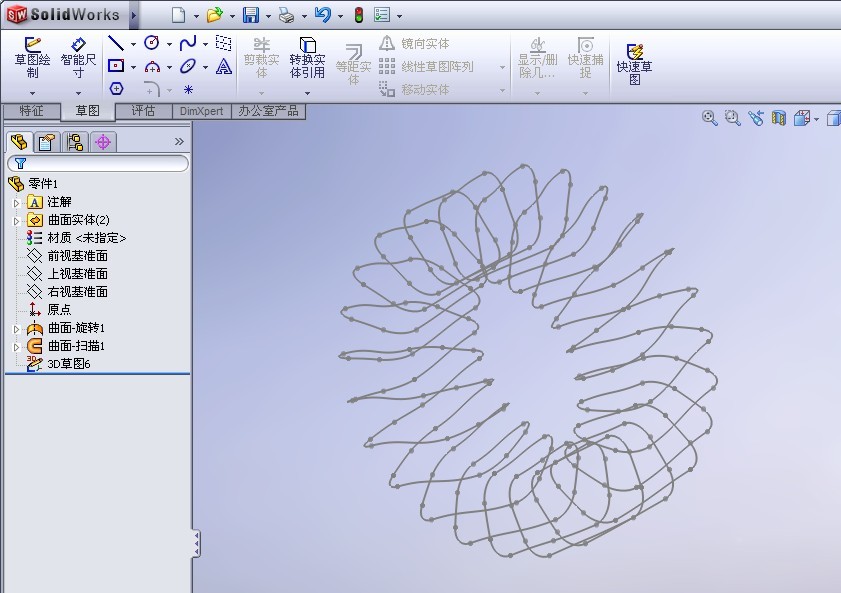Click the Open file folder icon

coord(214,15)
